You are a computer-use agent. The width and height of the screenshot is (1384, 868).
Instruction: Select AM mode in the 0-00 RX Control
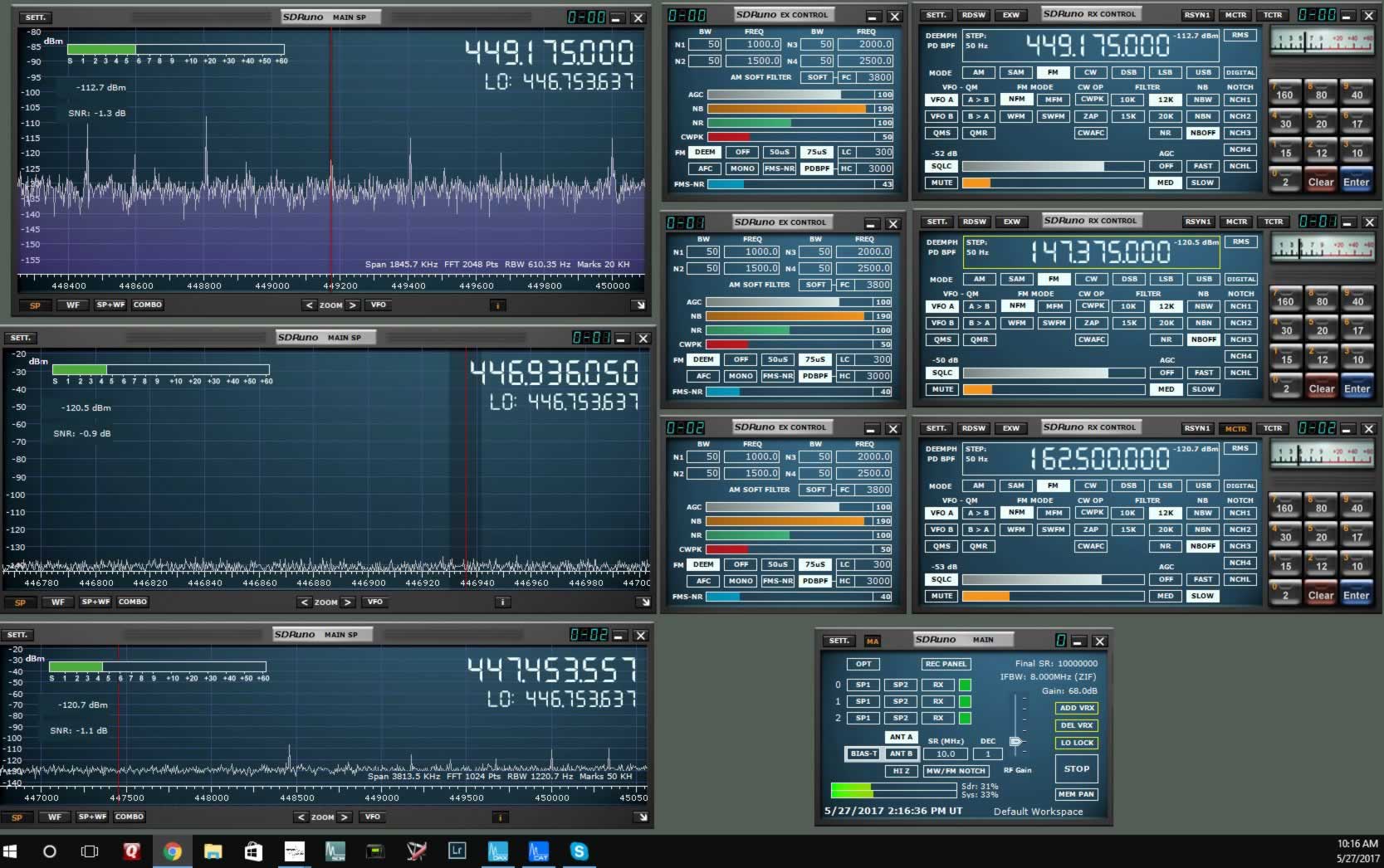tap(979, 73)
